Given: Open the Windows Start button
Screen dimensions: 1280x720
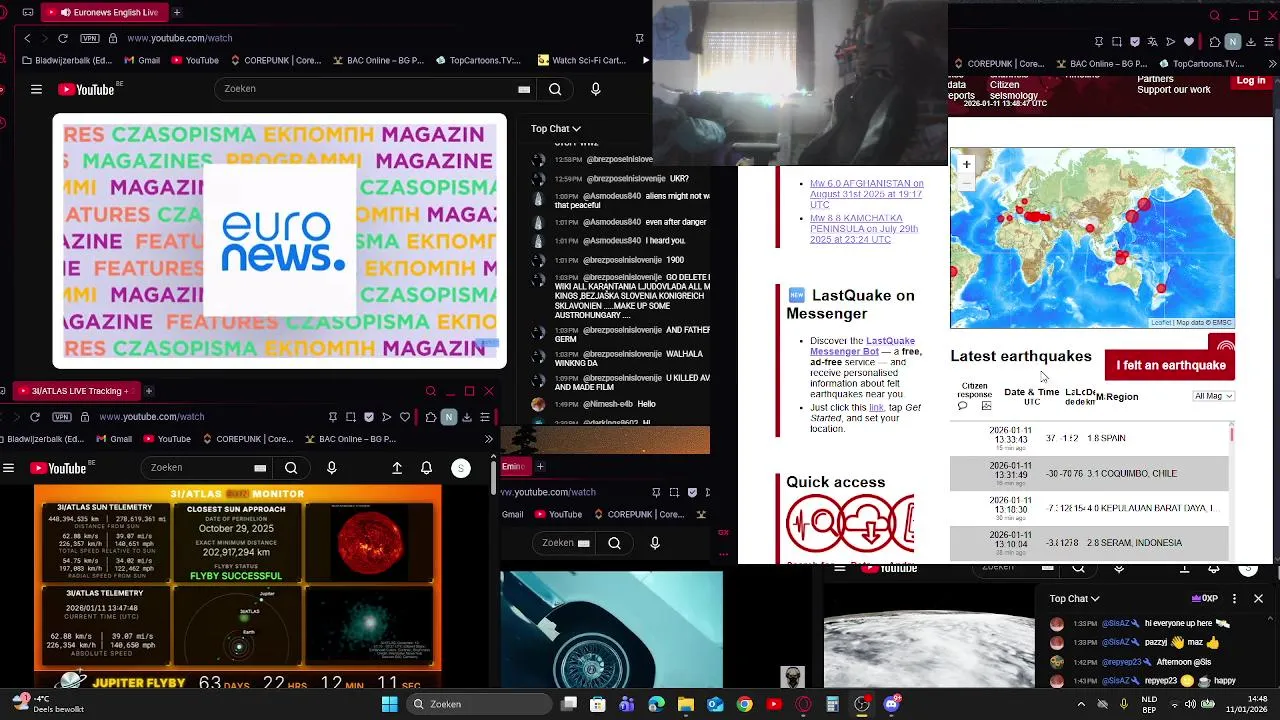Looking at the screenshot, I should tap(389, 704).
